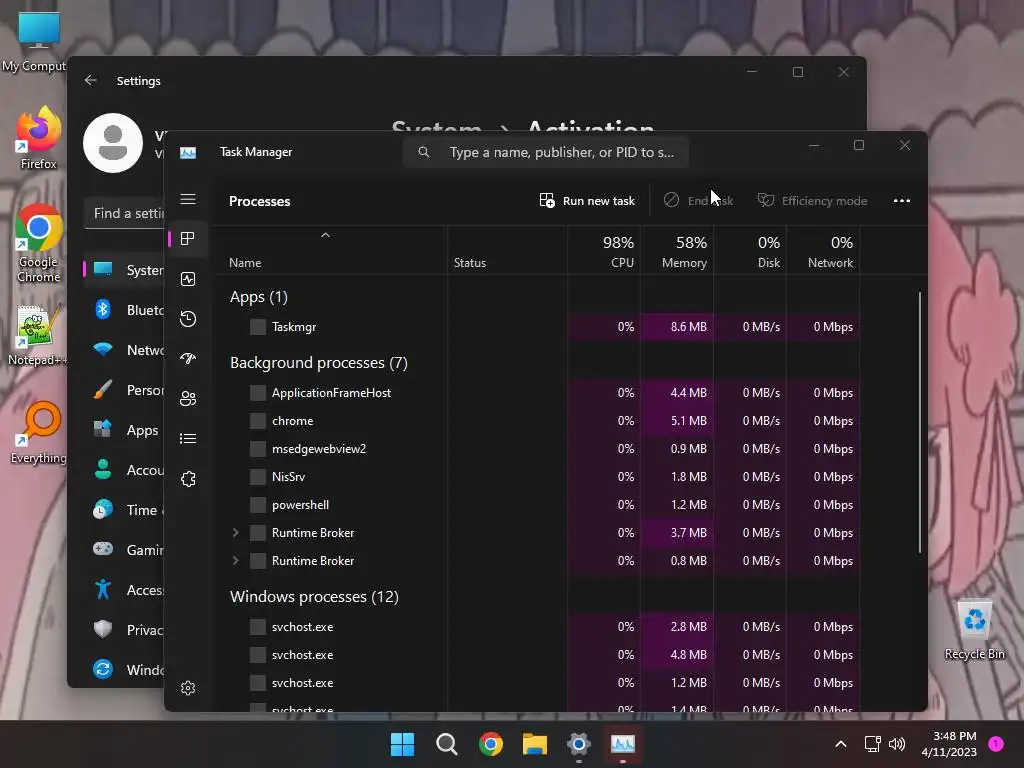Sort by CPU column header
This screenshot has height=768, width=1024.
pyautogui.click(x=604, y=251)
